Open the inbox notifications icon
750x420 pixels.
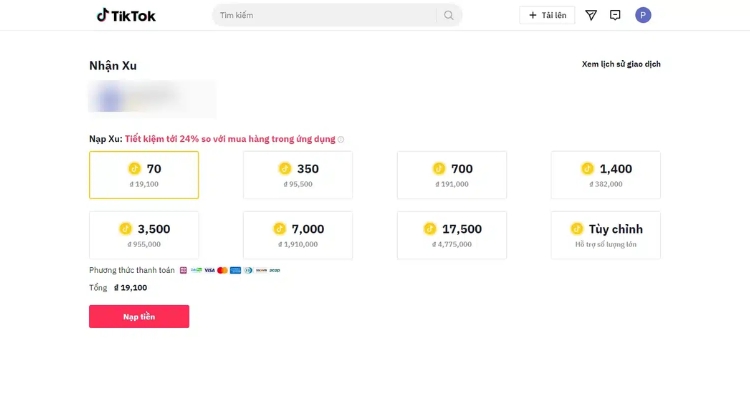(615, 15)
